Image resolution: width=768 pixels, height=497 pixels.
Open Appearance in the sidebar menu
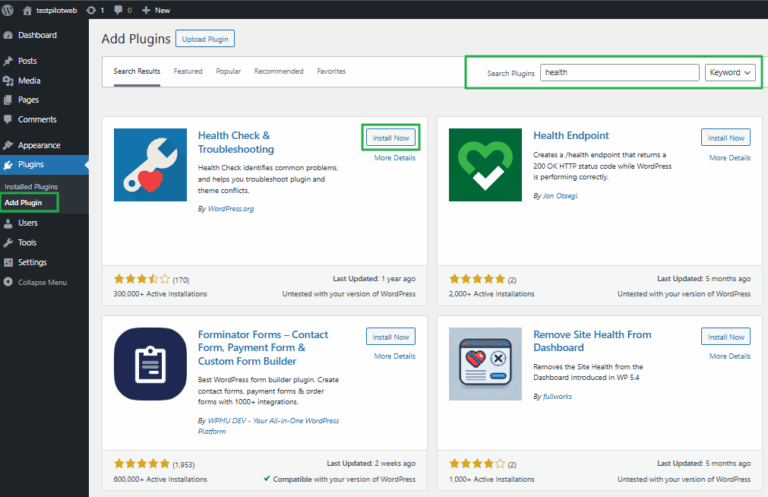(x=39, y=145)
